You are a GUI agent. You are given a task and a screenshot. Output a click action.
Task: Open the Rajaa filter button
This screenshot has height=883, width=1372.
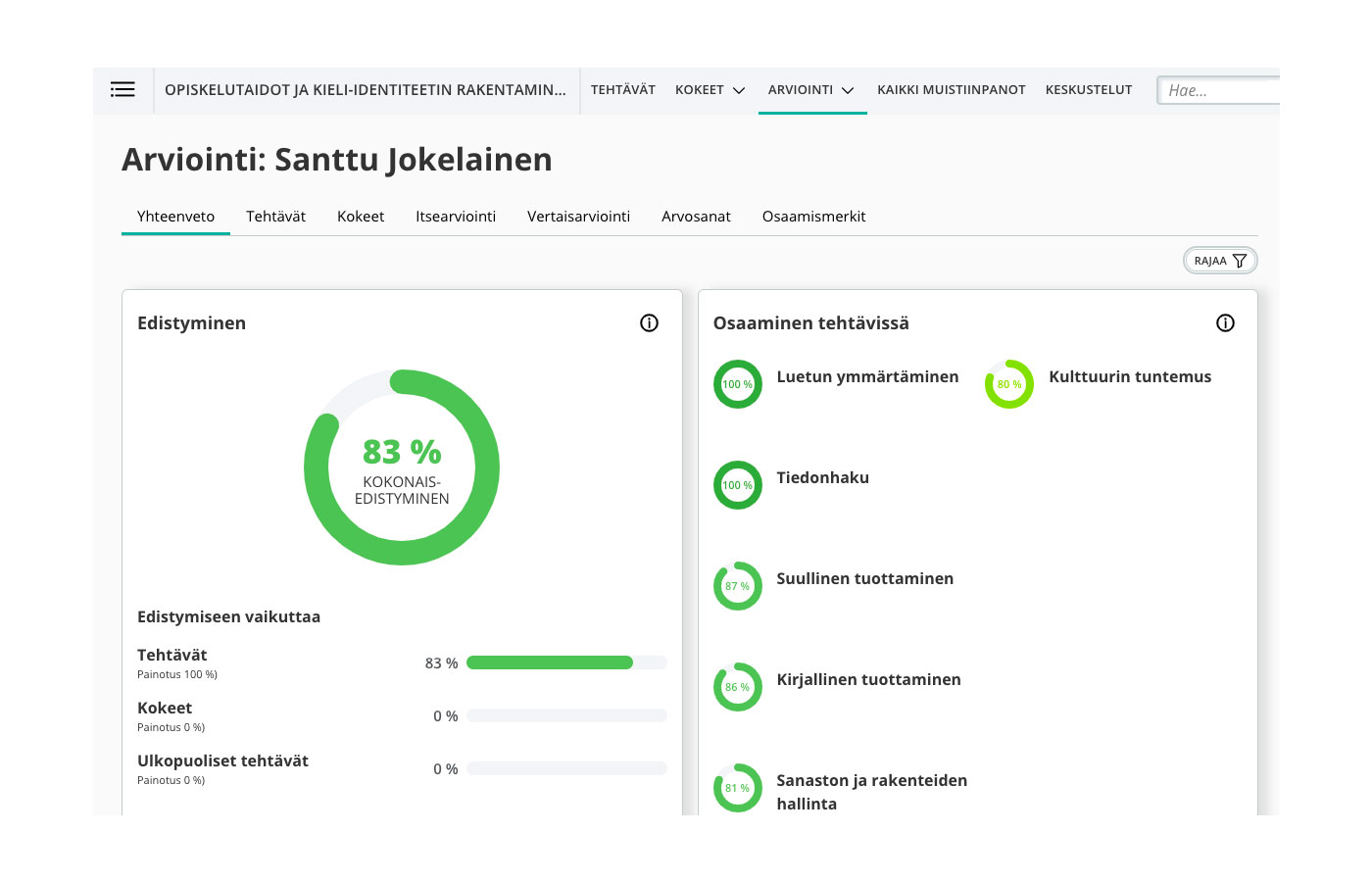(x=1219, y=261)
